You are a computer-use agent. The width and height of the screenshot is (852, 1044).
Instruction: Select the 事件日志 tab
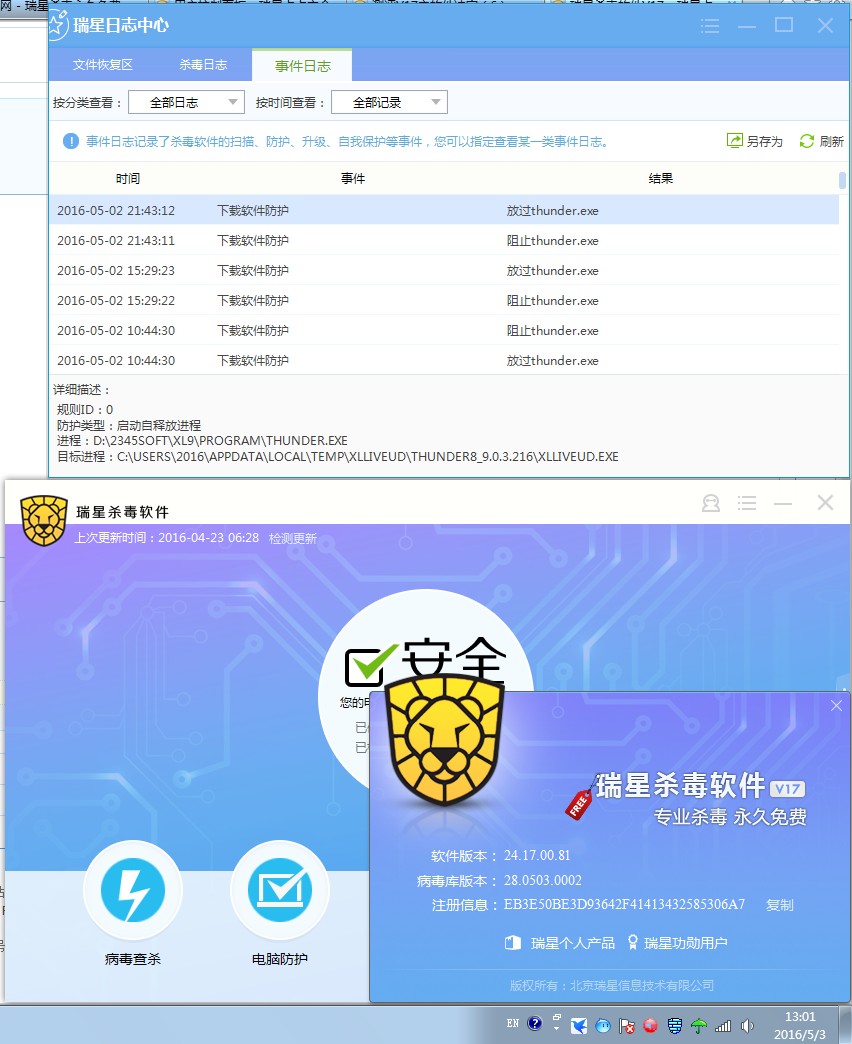[302, 66]
